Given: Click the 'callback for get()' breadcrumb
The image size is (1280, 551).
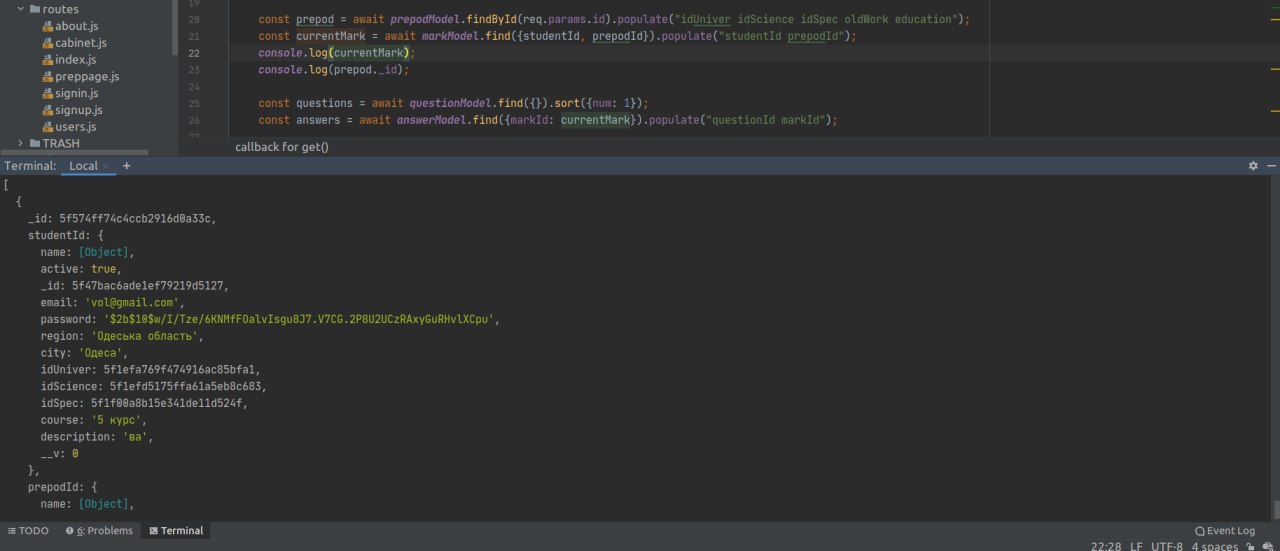Looking at the screenshot, I should pyautogui.click(x=282, y=147).
